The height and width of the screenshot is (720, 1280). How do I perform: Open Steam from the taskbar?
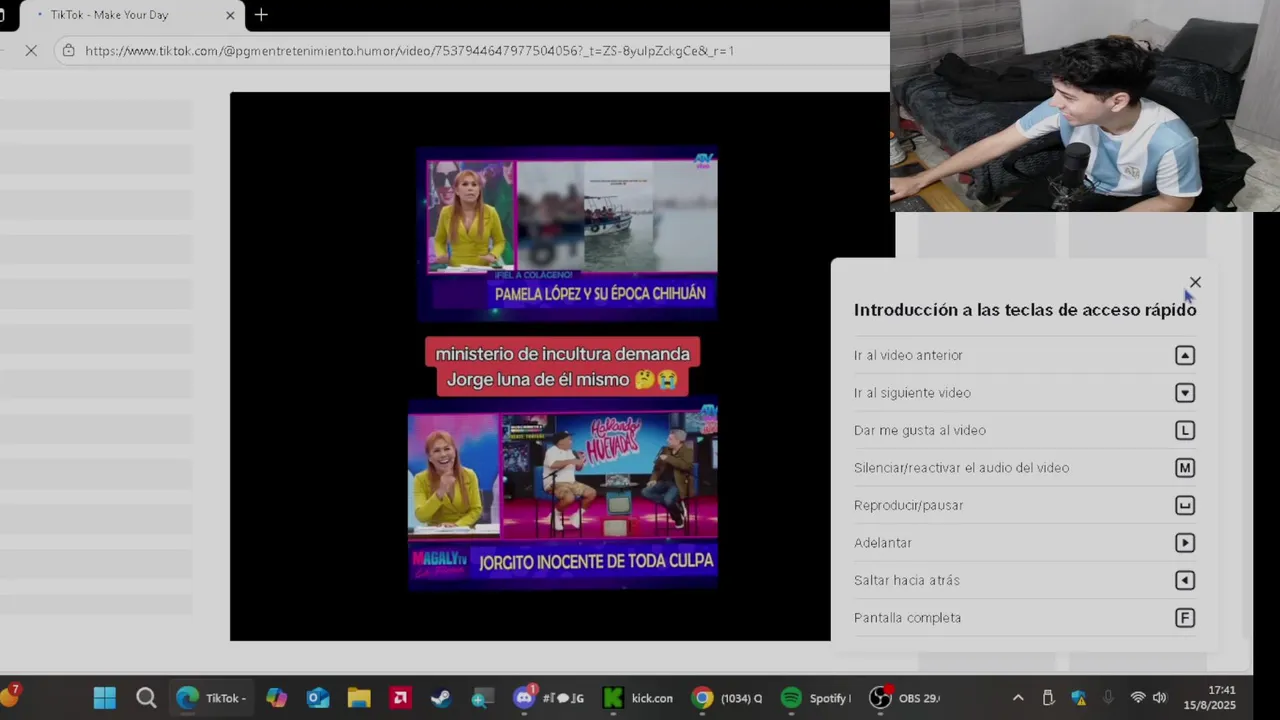(441, 698)
